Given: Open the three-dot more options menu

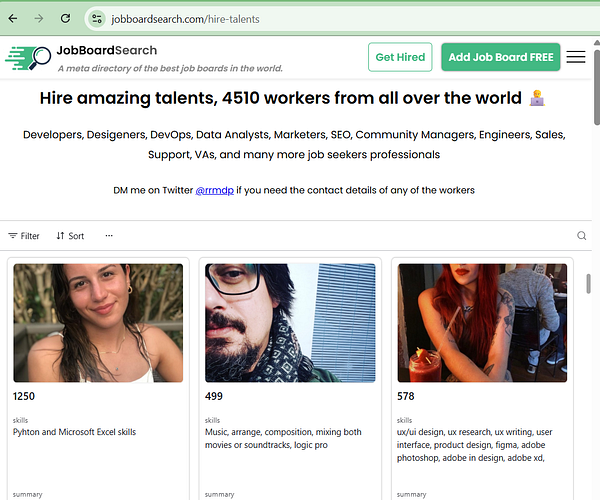Looking at the screenshot, I should [x=109, y=236].
